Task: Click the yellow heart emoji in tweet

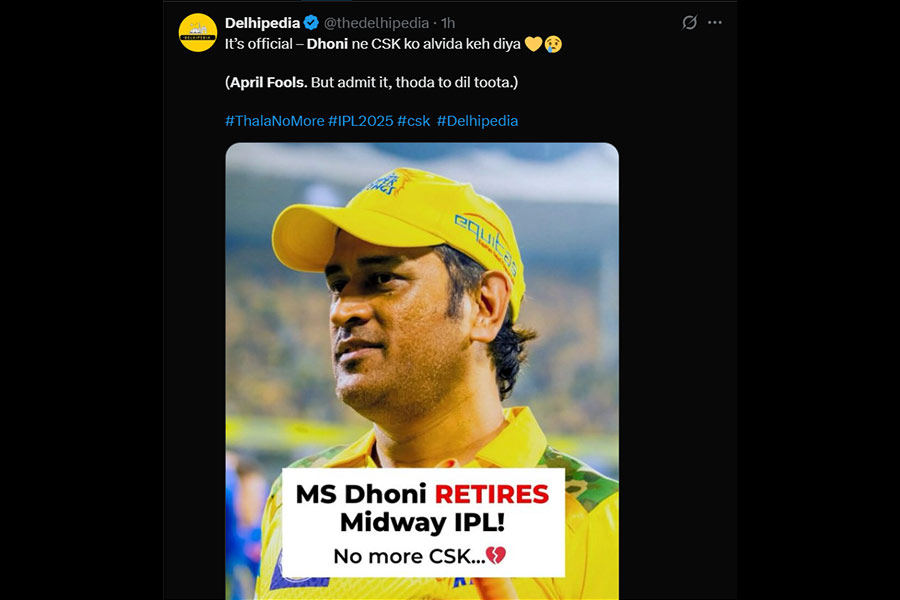Action: pyautogui.click(x=532, y=45)
